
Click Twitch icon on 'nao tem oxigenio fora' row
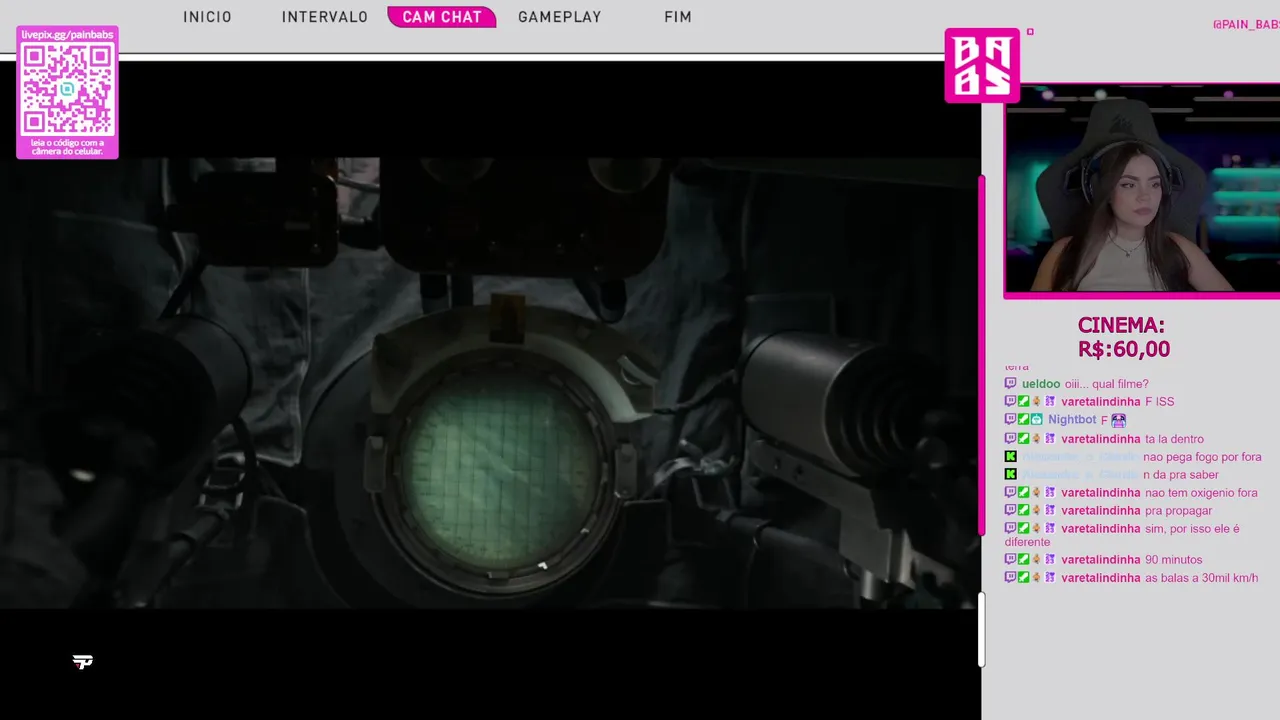click(x=1010, y=493)
